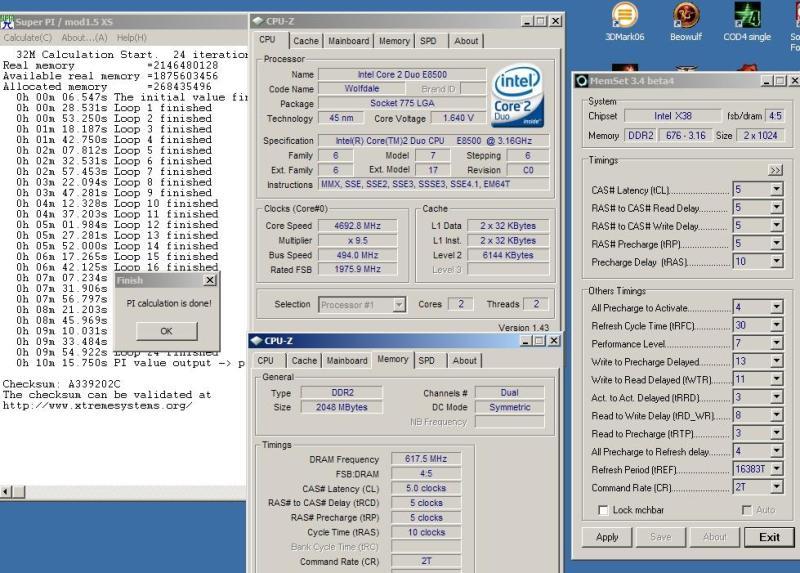This screenshot has width=800, height=573.
Task: Switch to Cache tab in lower CPU-Z
Action: (x=305, y=360)
